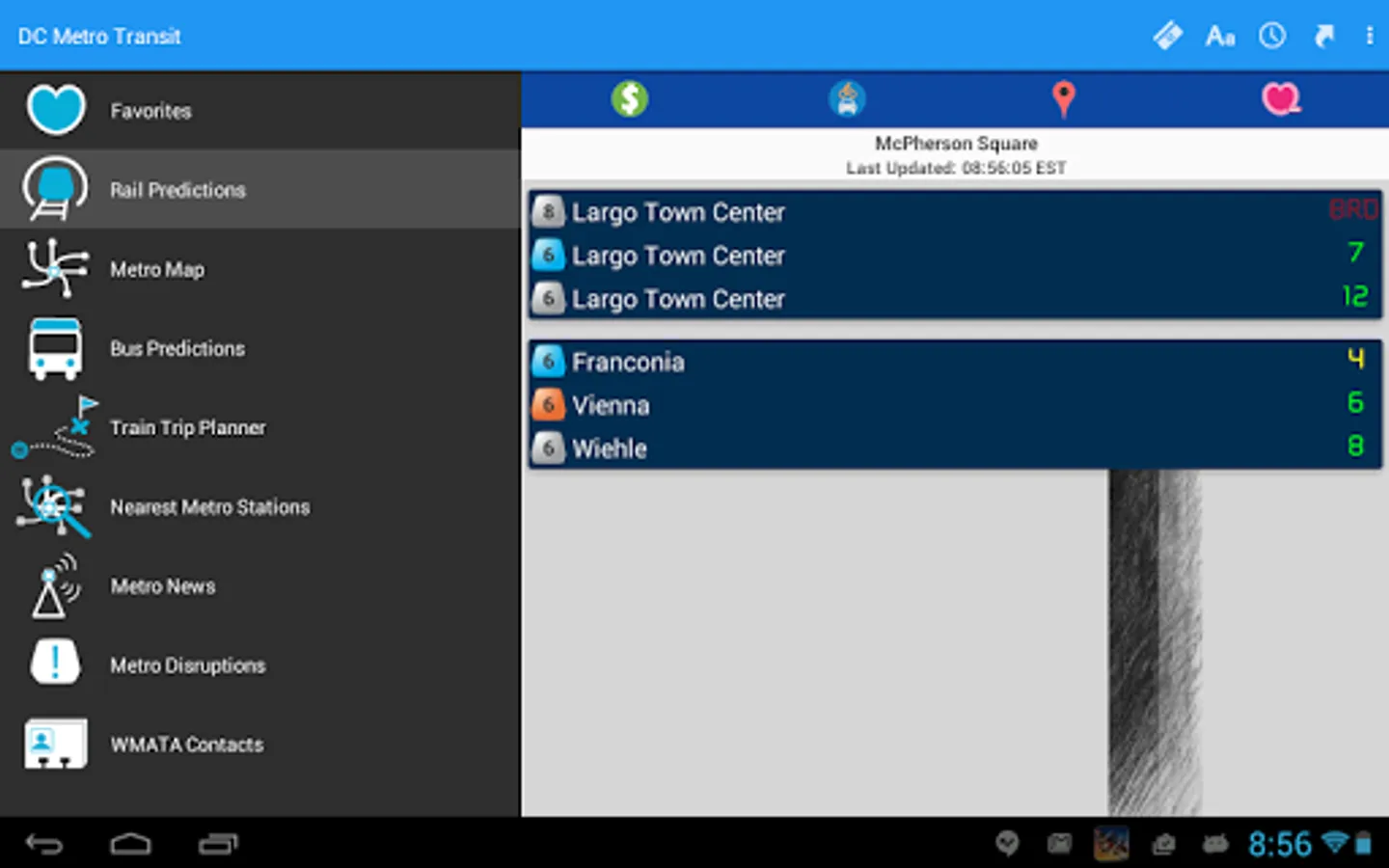The height and width of the screenshot is (868, 1389).
Task: Tap the DC Metro Transit app title
Action: [99, 37]
